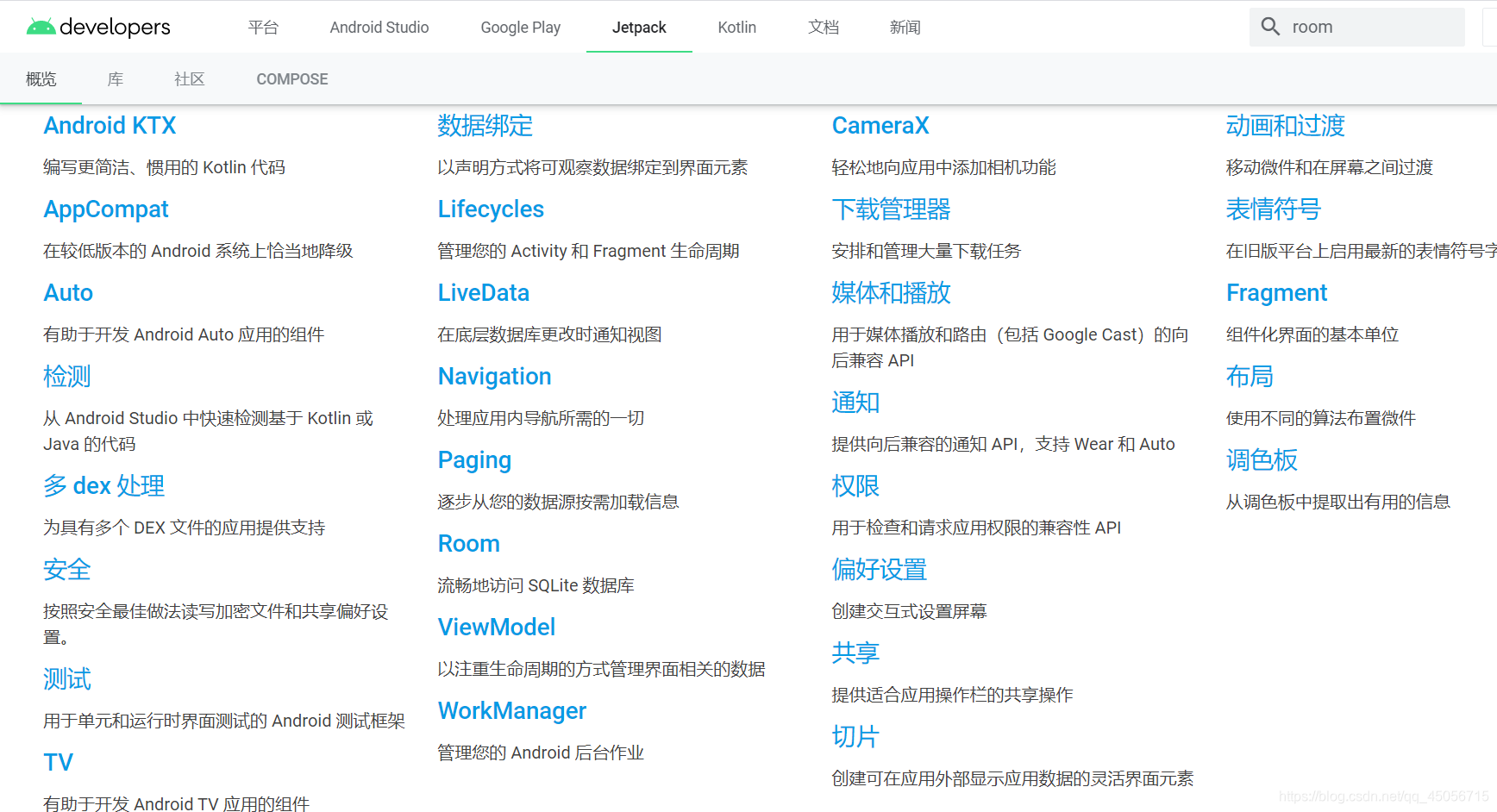
Task: Open the Paging link
Action: [x=474, y=460]
